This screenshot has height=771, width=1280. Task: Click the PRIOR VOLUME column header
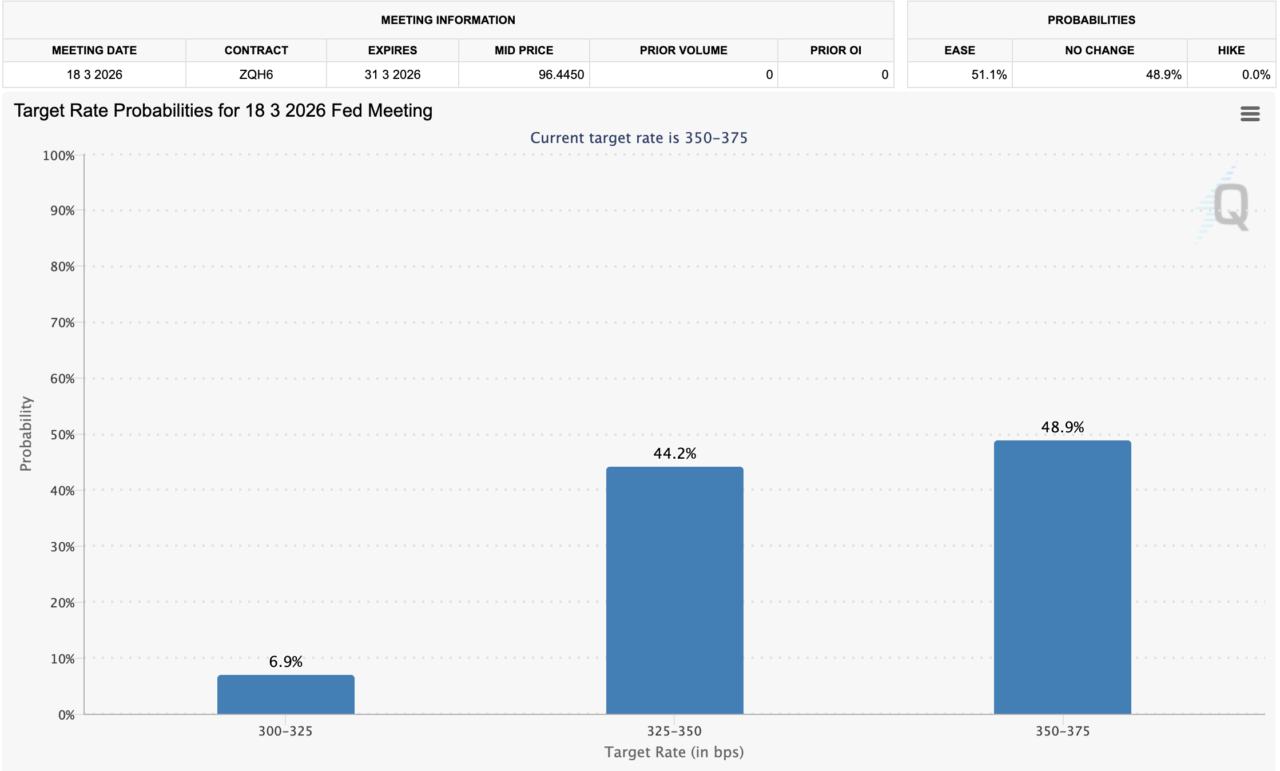683,50
